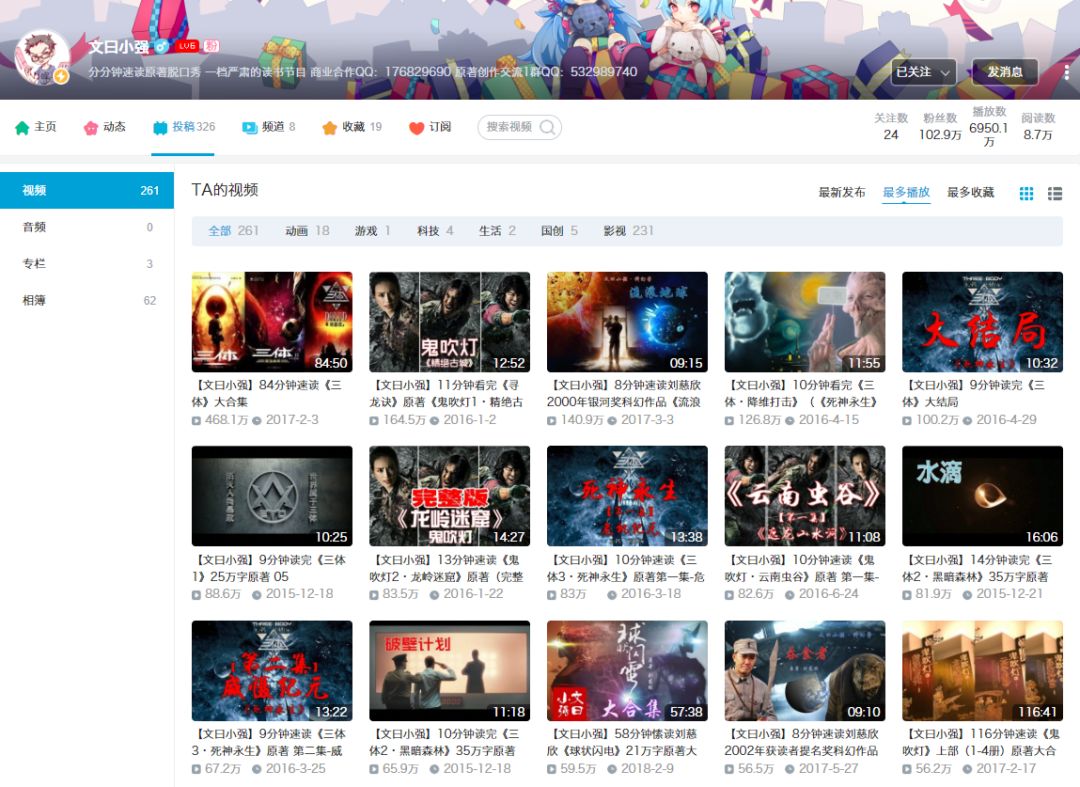This screenshot has height=787, width=1080.
Task: Click the magnifier search icon
Action: click(x=548, y=127)
